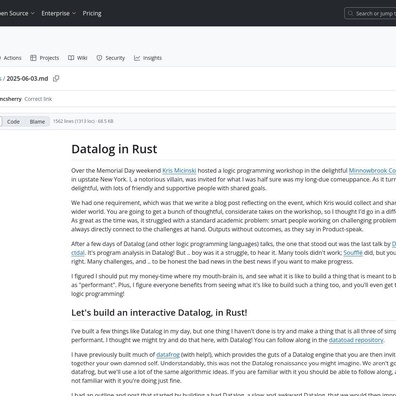
Task: Switch to Blame view
Action: pos(37,122)
